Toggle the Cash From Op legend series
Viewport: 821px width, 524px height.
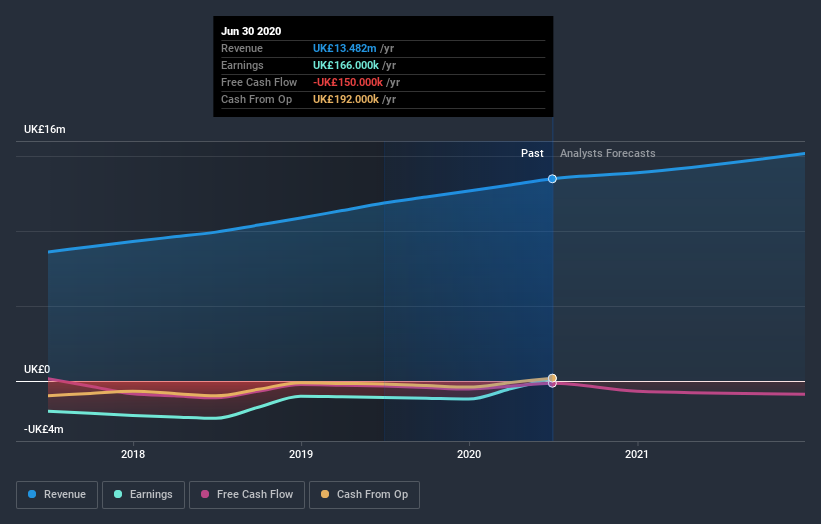pos(364,495)
